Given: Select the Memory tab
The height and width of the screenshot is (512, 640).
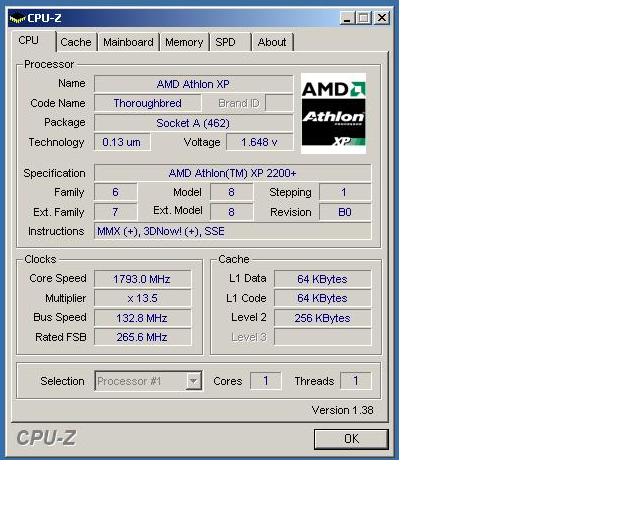Looking at the screenshot, I should point(184,42).
